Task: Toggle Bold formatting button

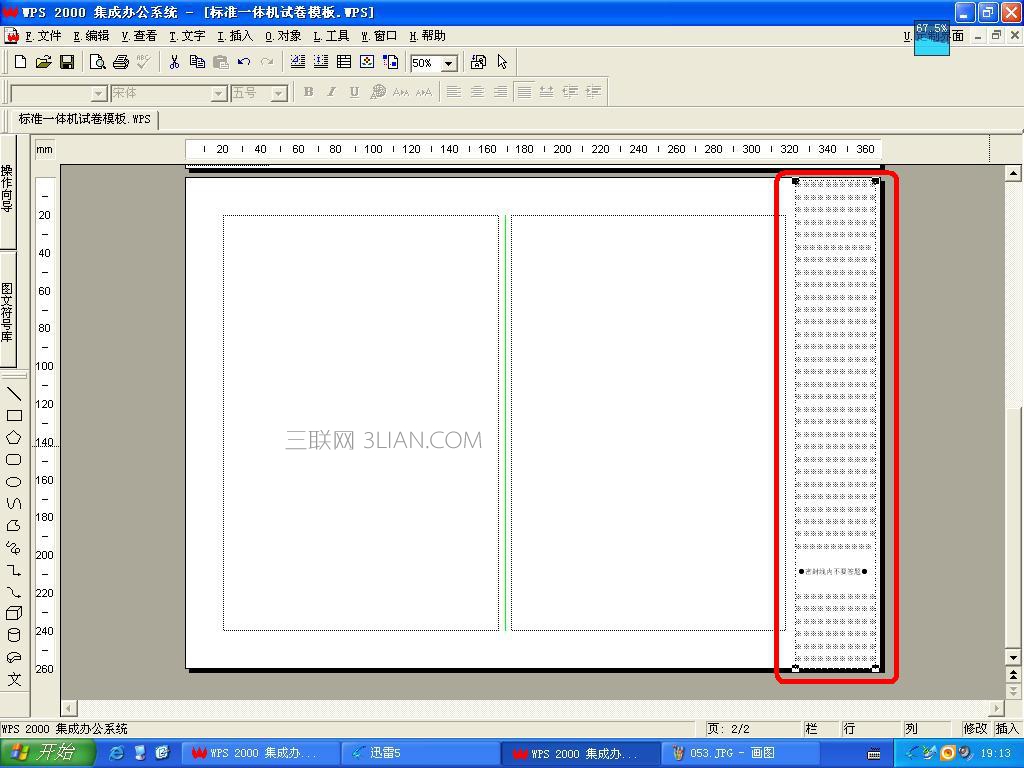Action: pyautogui.click(x=308, y=92)
